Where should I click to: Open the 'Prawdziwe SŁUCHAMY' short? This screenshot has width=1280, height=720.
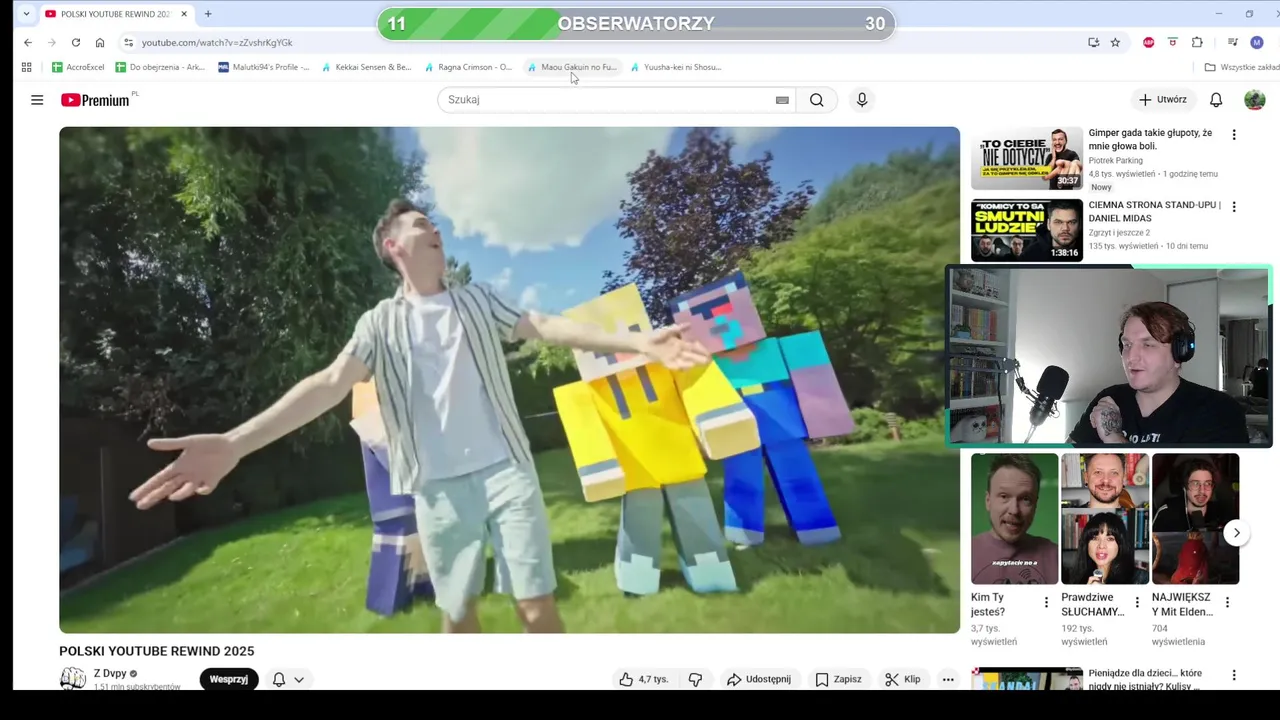(1105, 519)
